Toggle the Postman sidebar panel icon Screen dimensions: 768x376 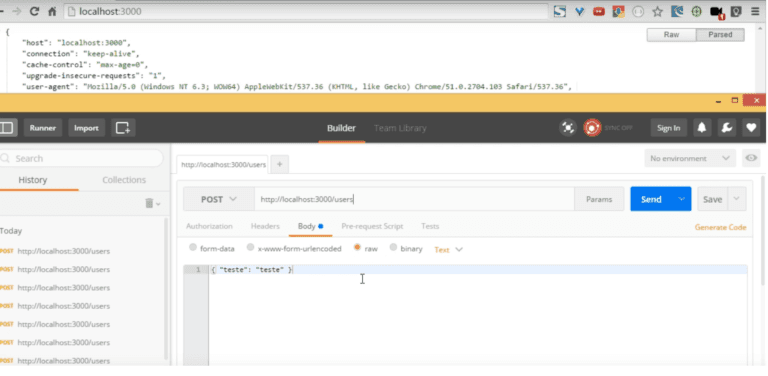[7, 128]
